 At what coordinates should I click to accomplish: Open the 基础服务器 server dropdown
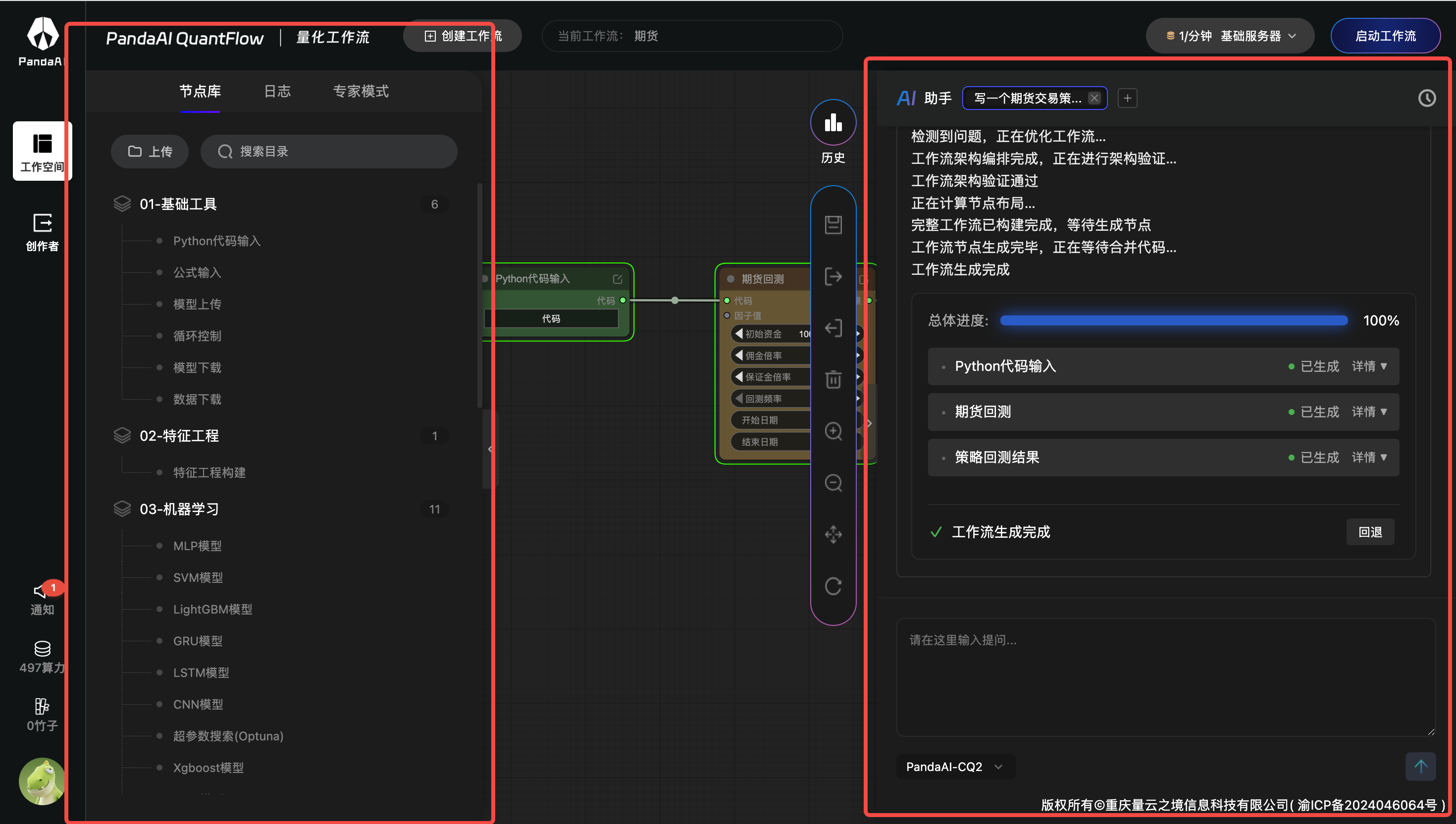[1230, 36]
